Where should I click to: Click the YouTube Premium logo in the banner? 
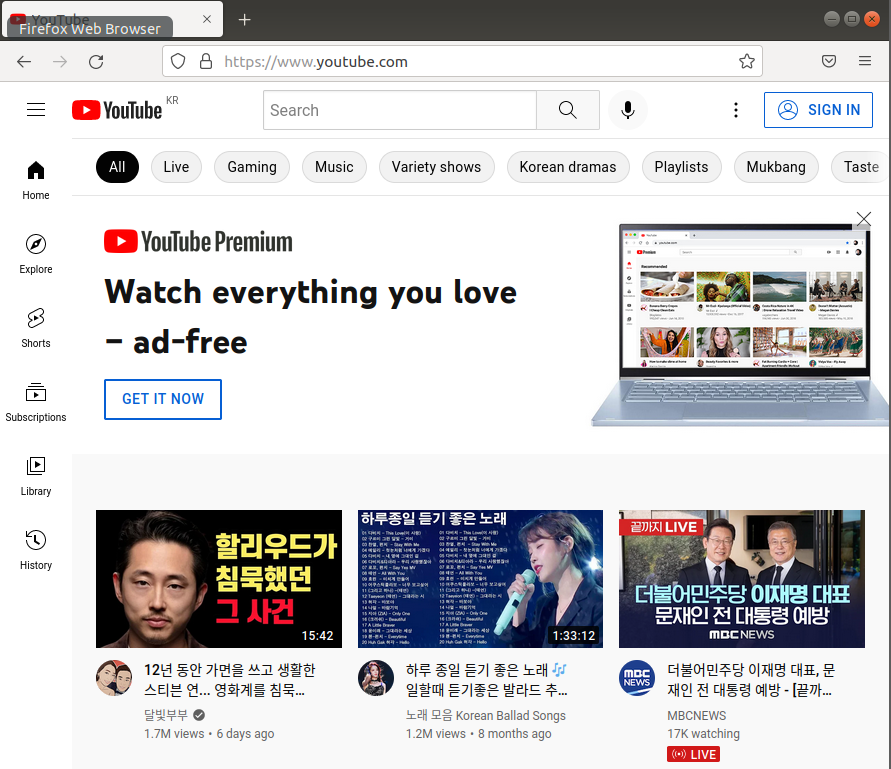click(x=198, y=242)
